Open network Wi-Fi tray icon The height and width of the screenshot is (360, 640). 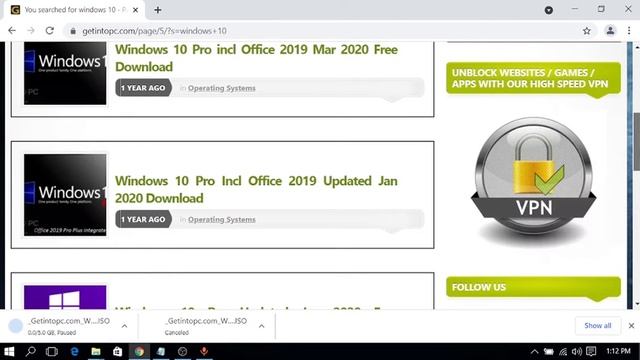coord(563,351)
